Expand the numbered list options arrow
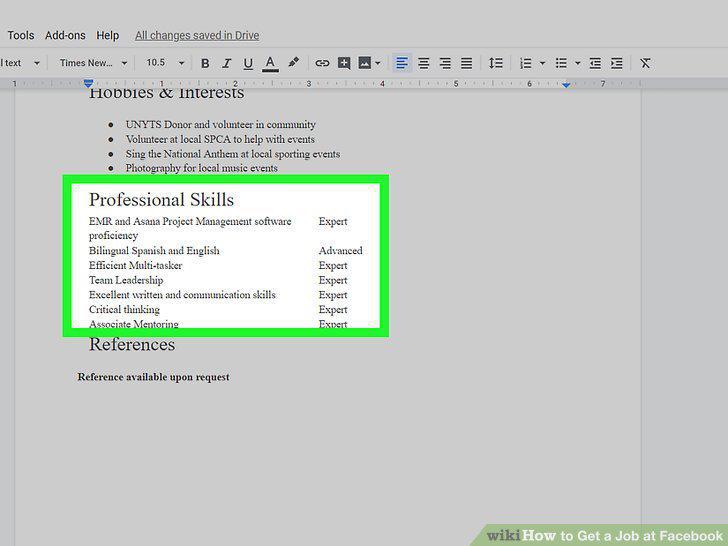The height and width of the screenshot is (546, 728). (542, 63)
